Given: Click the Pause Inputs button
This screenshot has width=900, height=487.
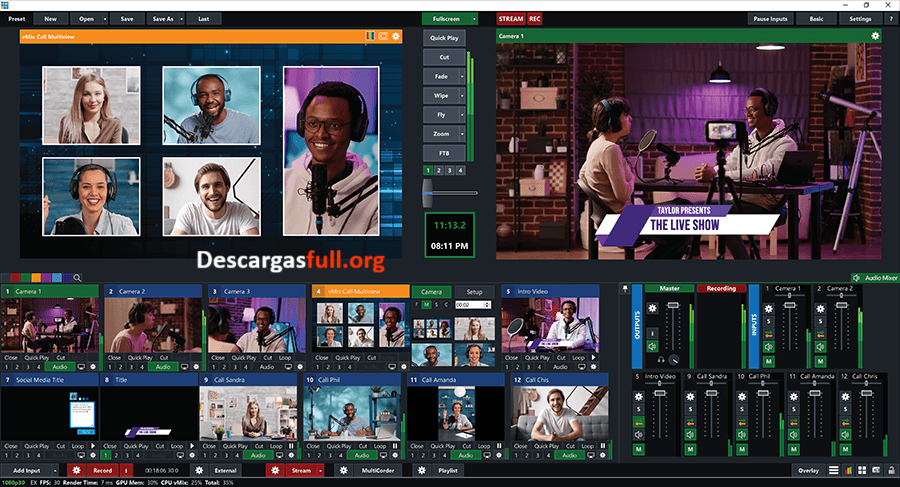Looking at the screenshot, I should coord(770,19).
